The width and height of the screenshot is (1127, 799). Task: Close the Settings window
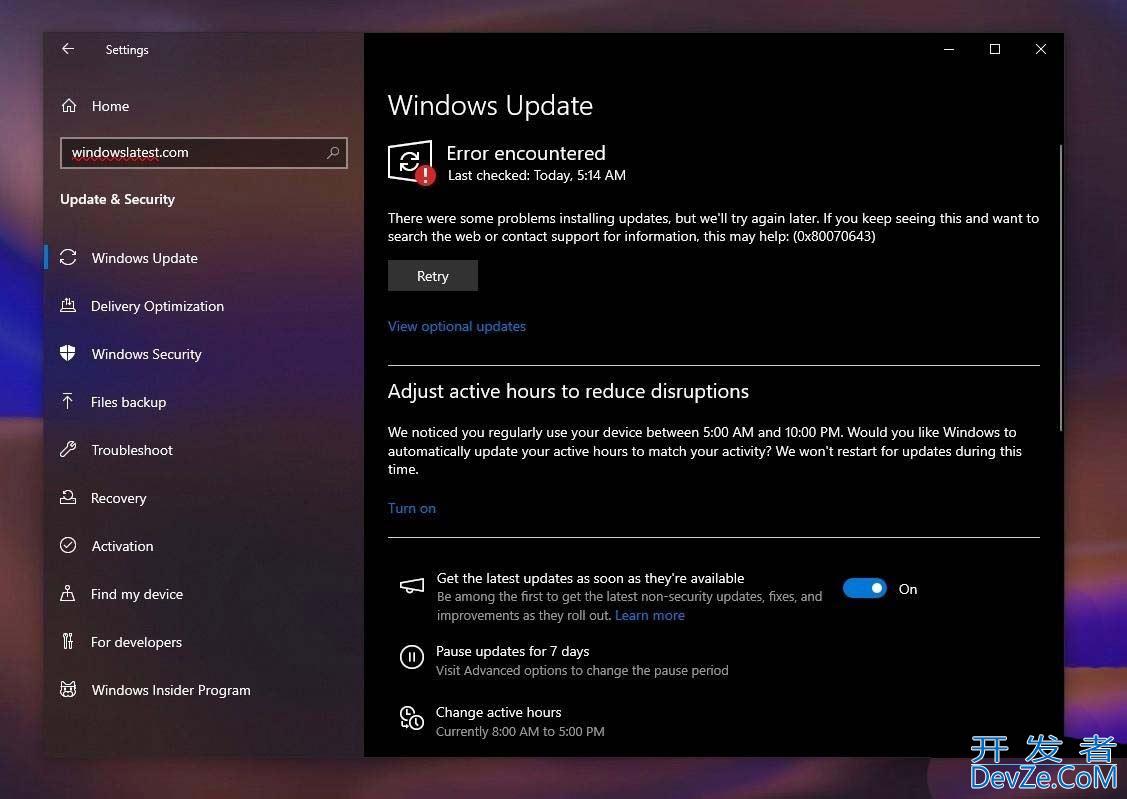[1041, 49]
